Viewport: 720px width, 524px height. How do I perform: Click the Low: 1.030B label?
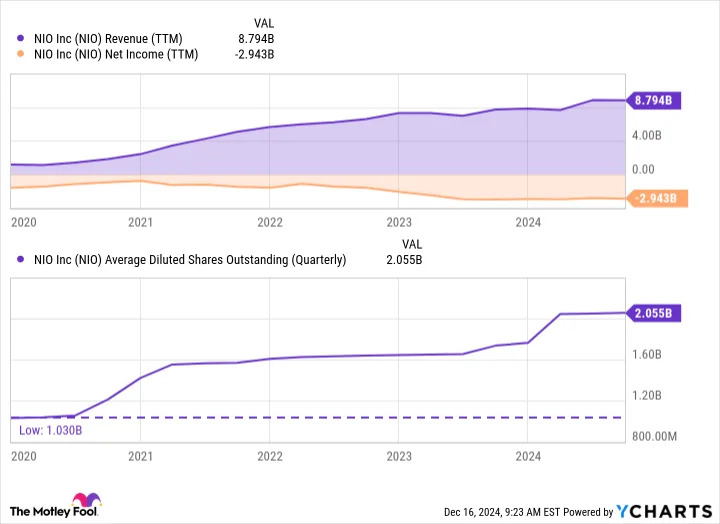[x=51, y=430]
